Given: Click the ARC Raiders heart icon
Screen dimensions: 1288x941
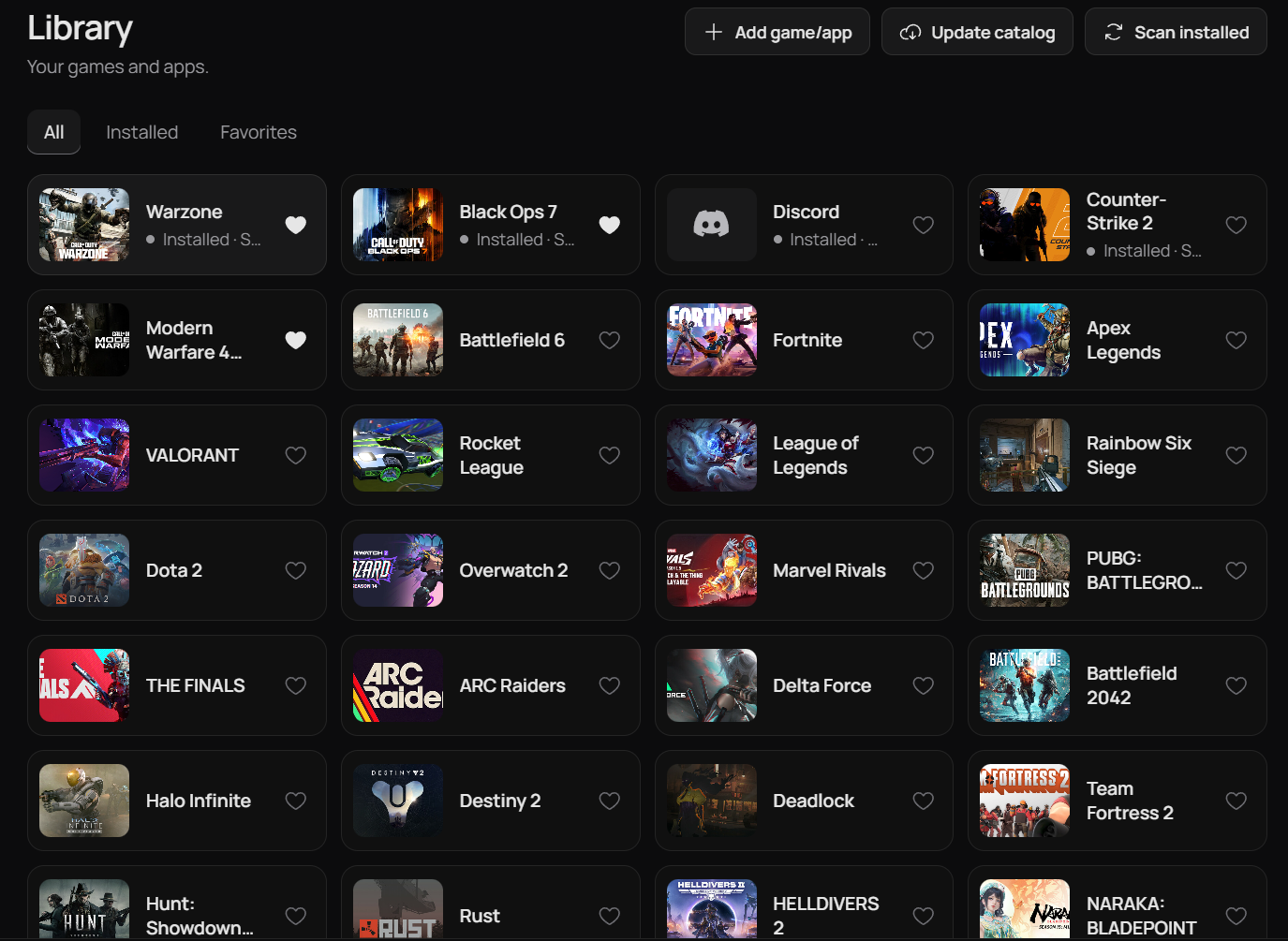Looking at the screenshot, I should pyautogui.click(x=610, y=685).
